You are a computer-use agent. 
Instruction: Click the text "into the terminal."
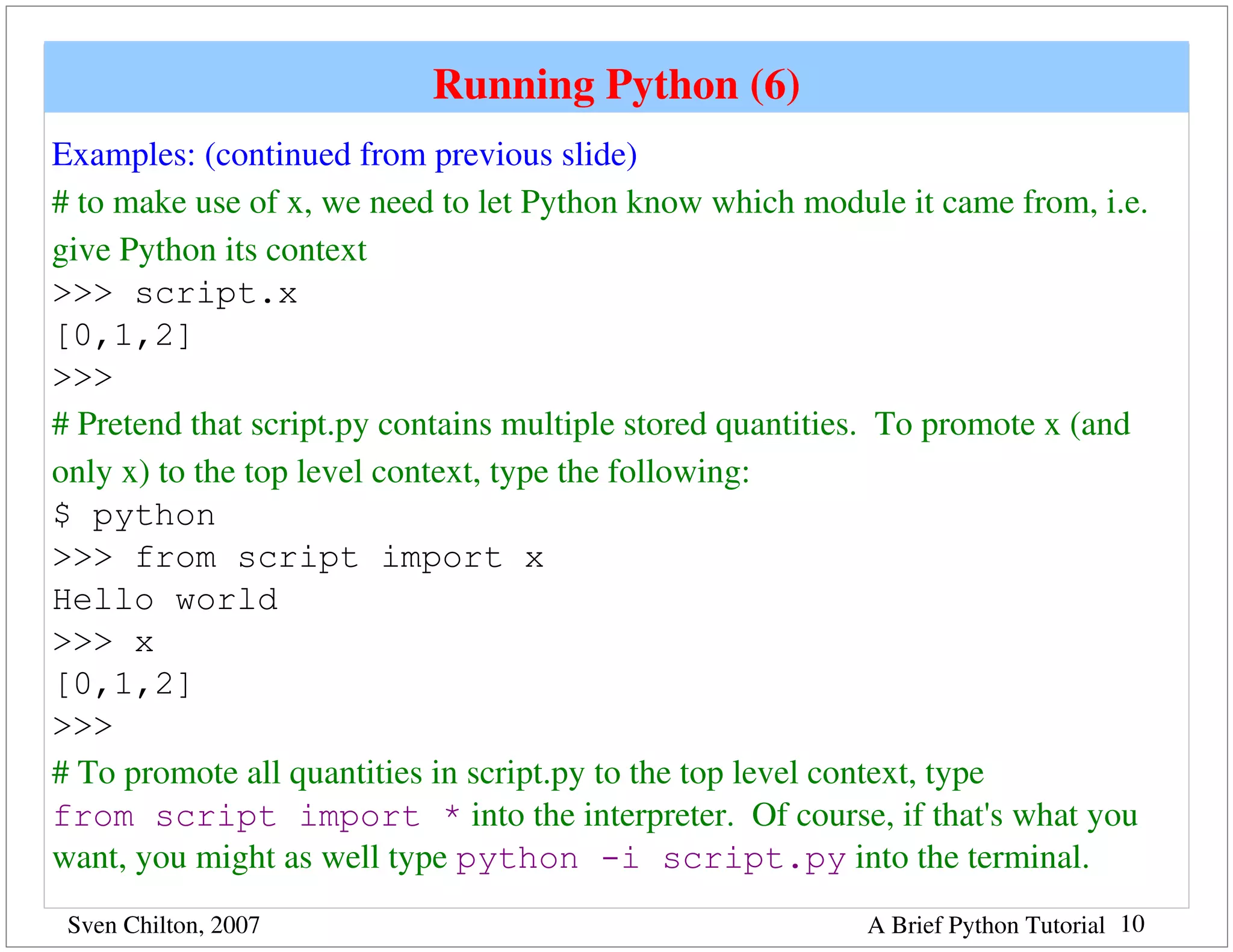pyautogui.click(x=972, y=858)
